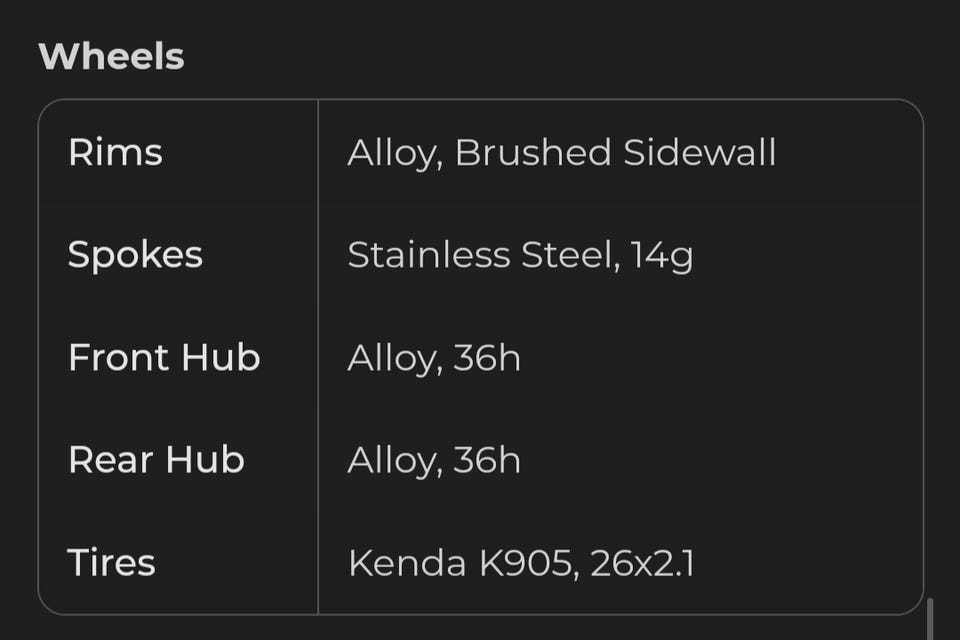Click the Front Hub 'Alloy, 36h' value
Image resolution: width=960 pixels, height=640 pixels.
(x=434, y=358)
